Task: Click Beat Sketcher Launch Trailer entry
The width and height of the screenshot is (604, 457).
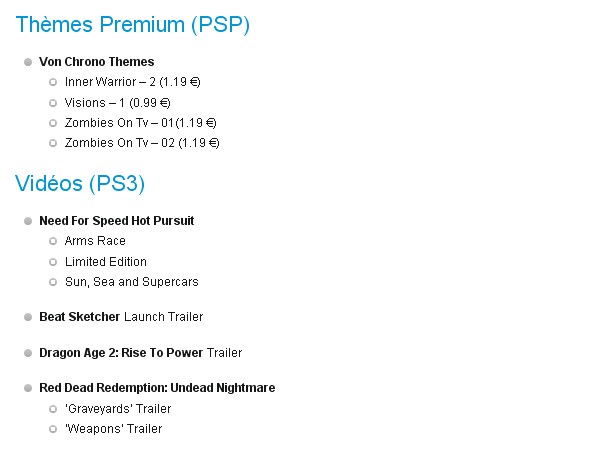Action: pos(121,317)
